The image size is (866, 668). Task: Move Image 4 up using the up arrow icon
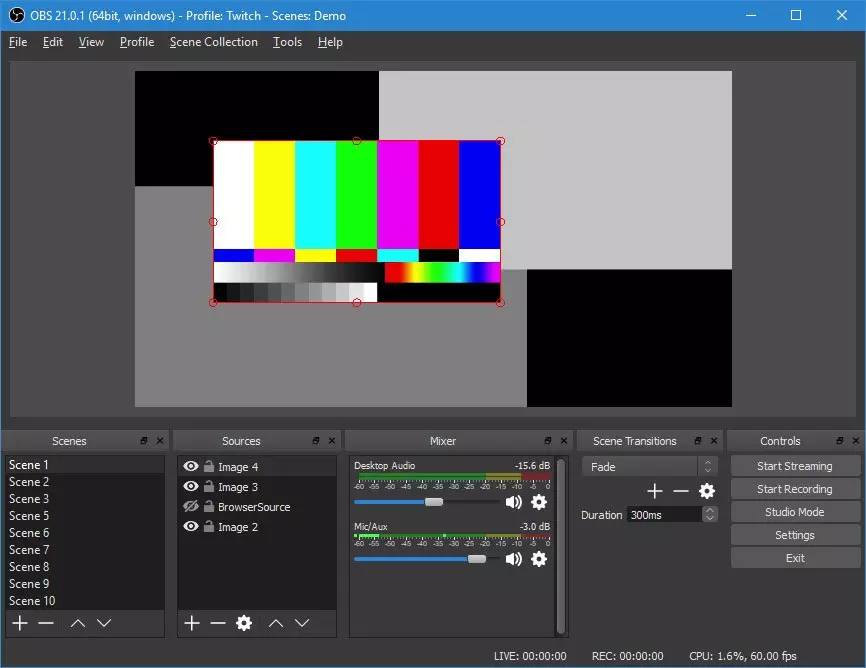tap(277, 623)
